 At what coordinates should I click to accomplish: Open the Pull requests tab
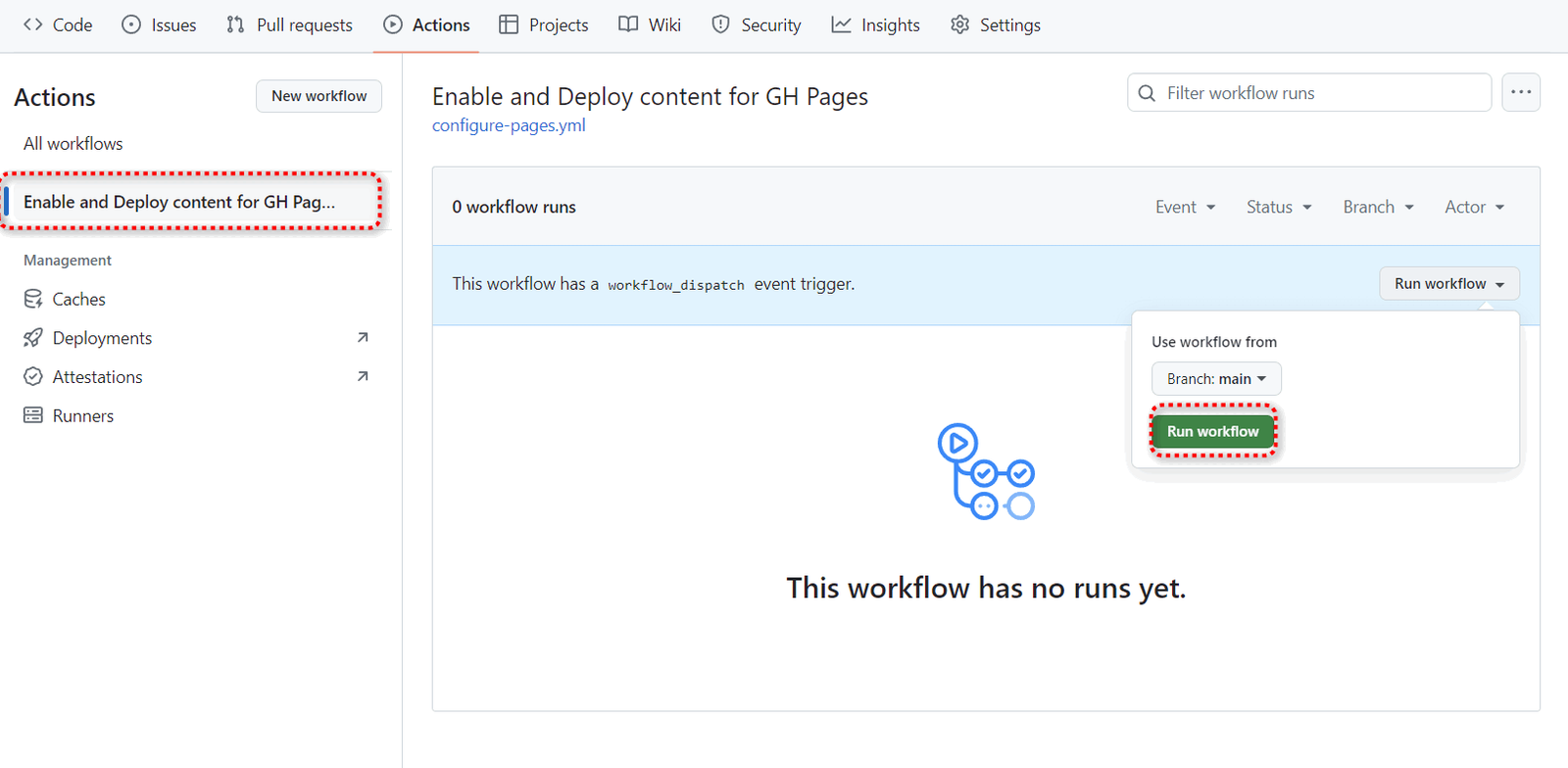(x=289, y=24)
